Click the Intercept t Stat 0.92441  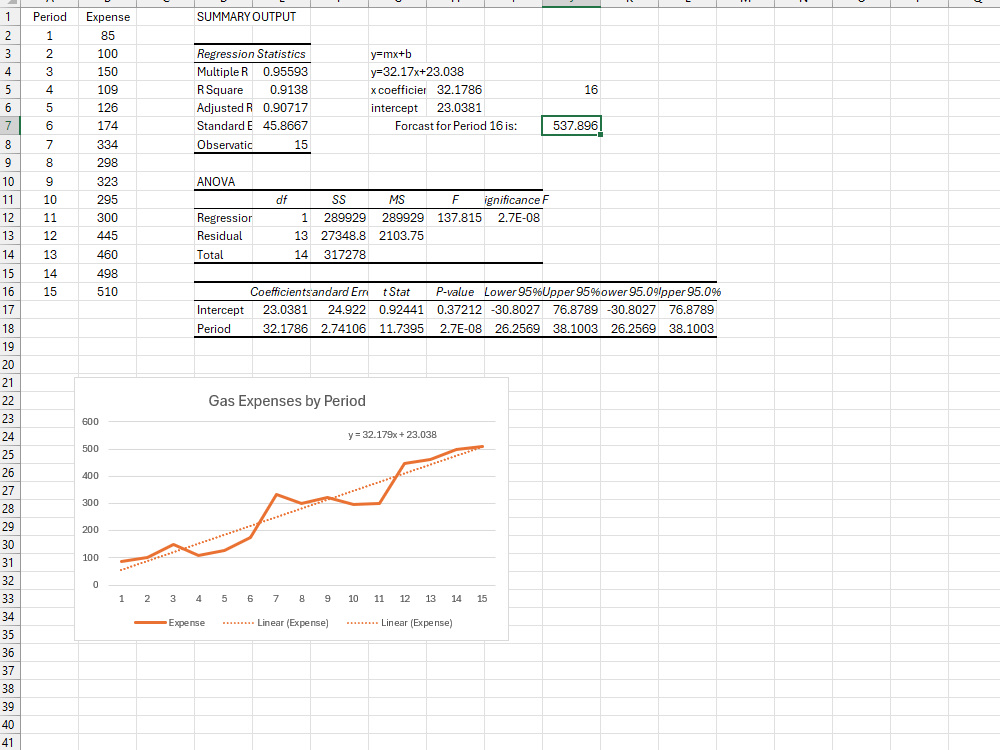[x=397, y=309]
